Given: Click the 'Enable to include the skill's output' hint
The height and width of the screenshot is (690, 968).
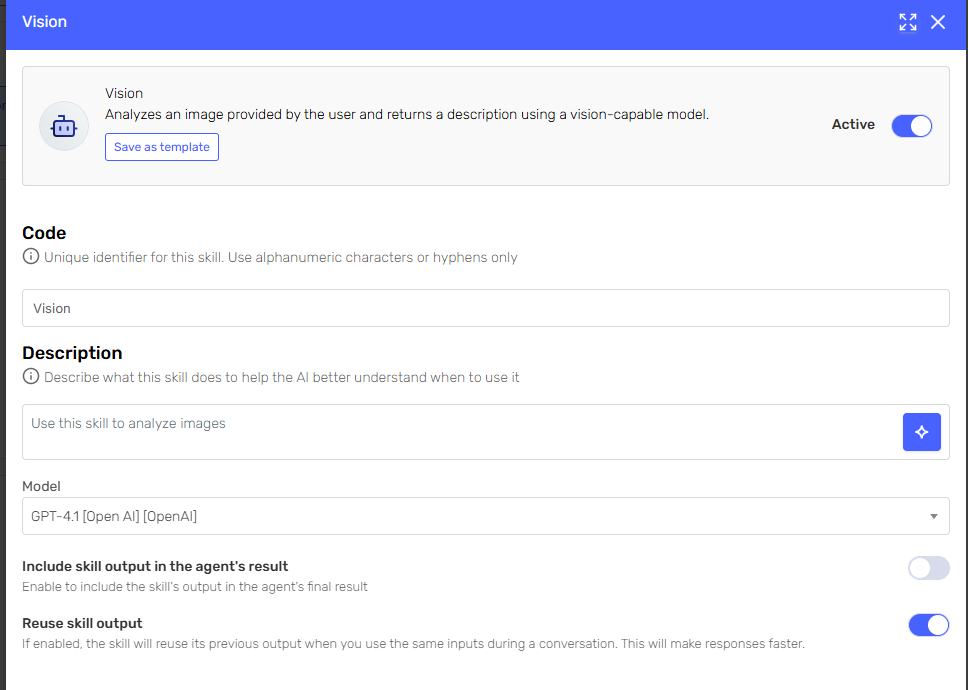Looking at the screenshot, I should pyautogui.click(x=194, y=586).
